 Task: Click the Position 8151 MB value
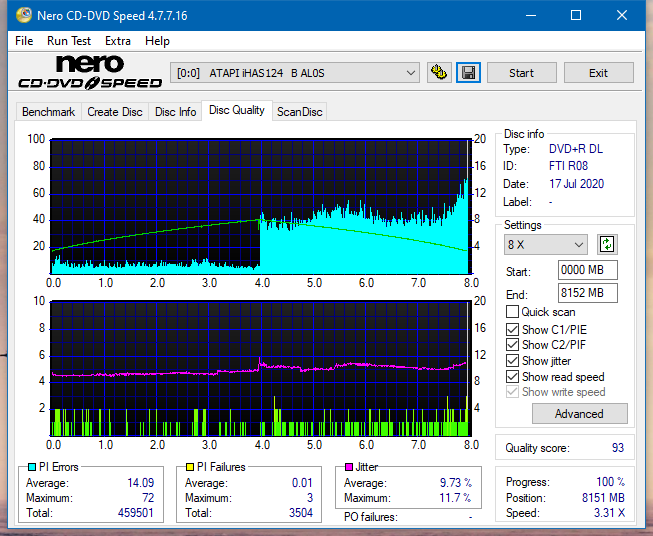click(603, 498)
